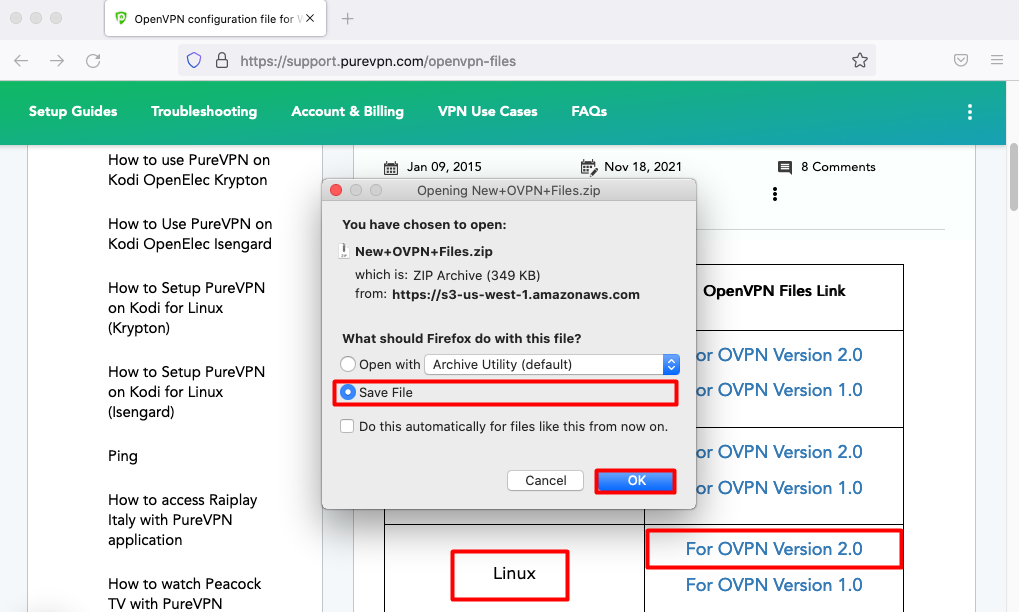The width and height of the screenshot is (1019, 612).
Task: Click the source URL s3-us-west-1.amazonaws.com
Action: pyautogui.click(x=515, y=294)
